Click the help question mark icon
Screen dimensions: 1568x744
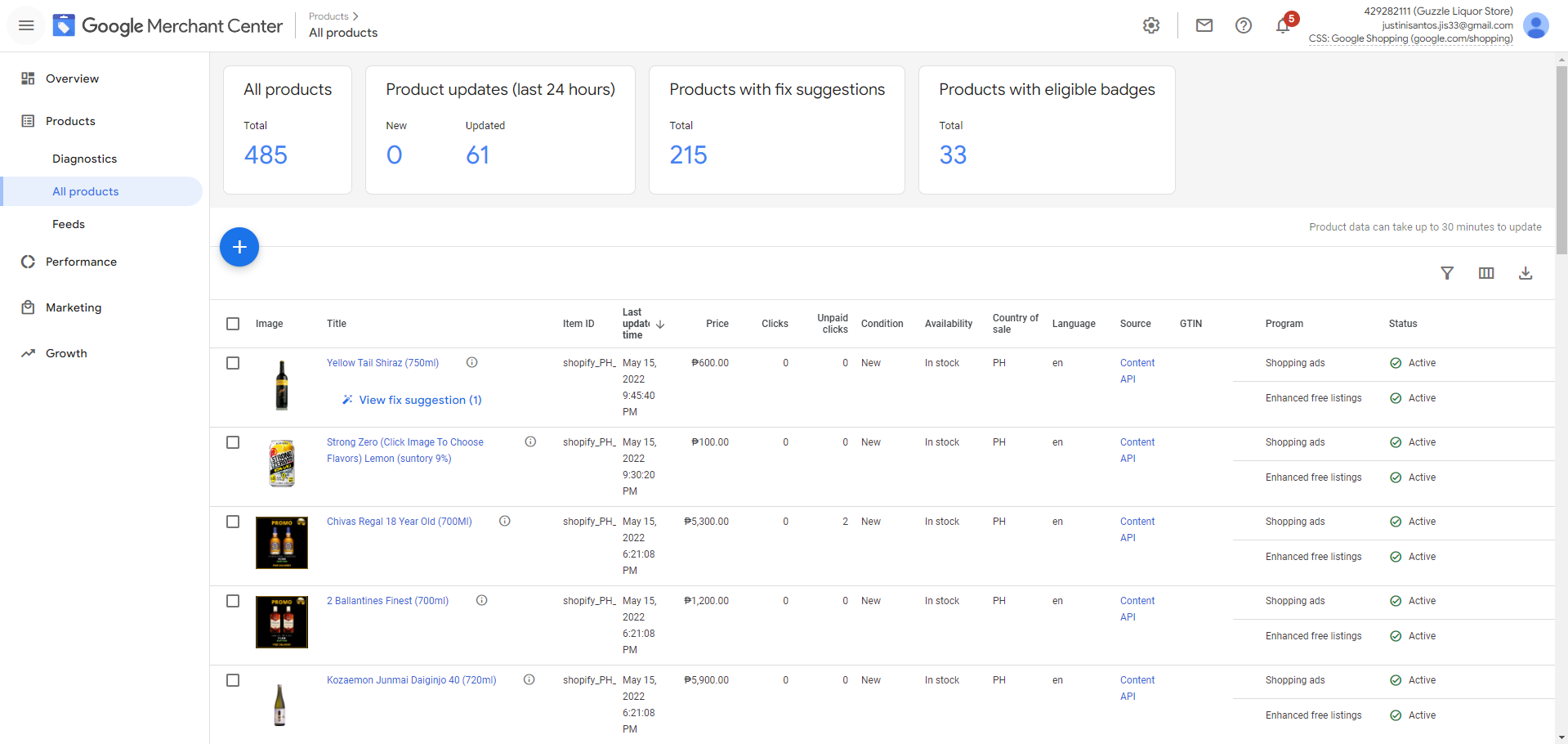[1243, 25]
